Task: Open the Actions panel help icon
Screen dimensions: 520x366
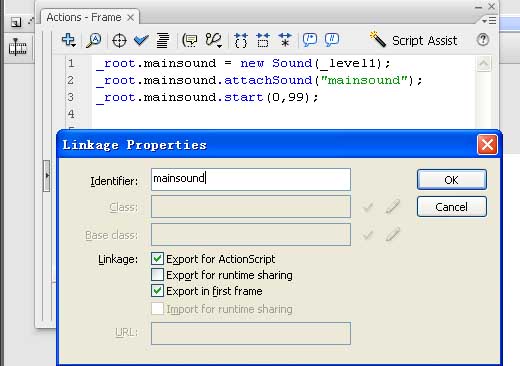Action: pos(482,40)
